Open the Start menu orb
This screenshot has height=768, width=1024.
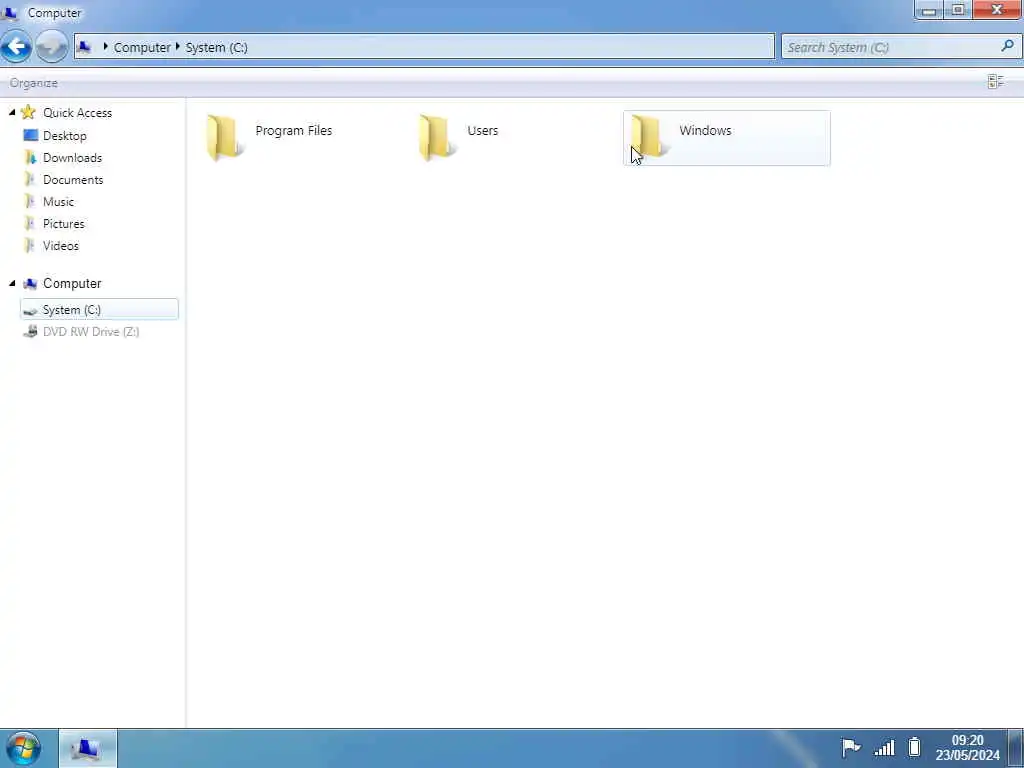coord(24,748)
